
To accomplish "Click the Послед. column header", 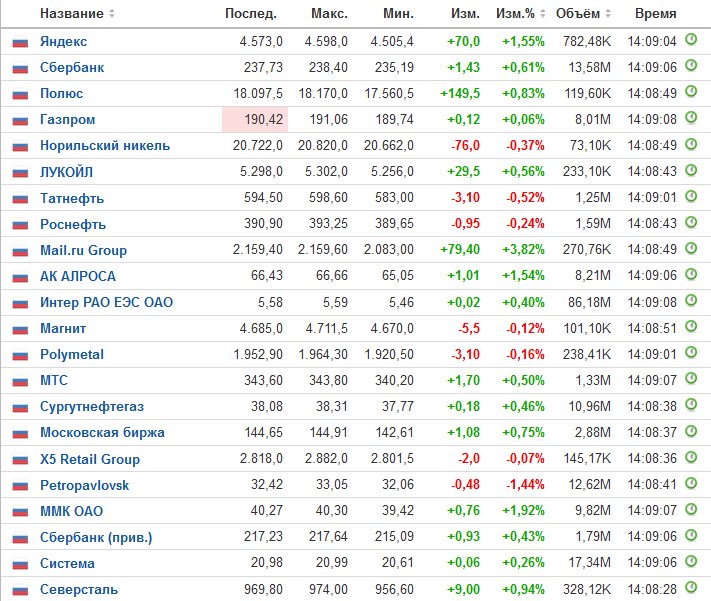I will [x=251, y=14].
